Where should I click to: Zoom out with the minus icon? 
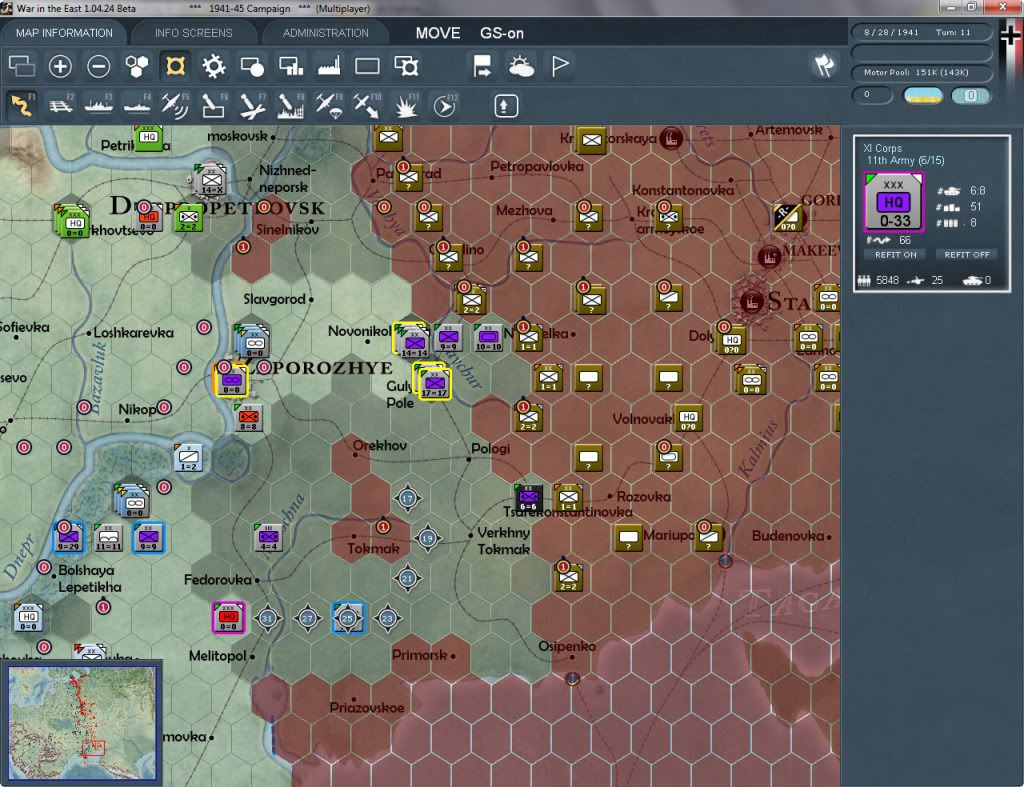click(x=99, y=66)
